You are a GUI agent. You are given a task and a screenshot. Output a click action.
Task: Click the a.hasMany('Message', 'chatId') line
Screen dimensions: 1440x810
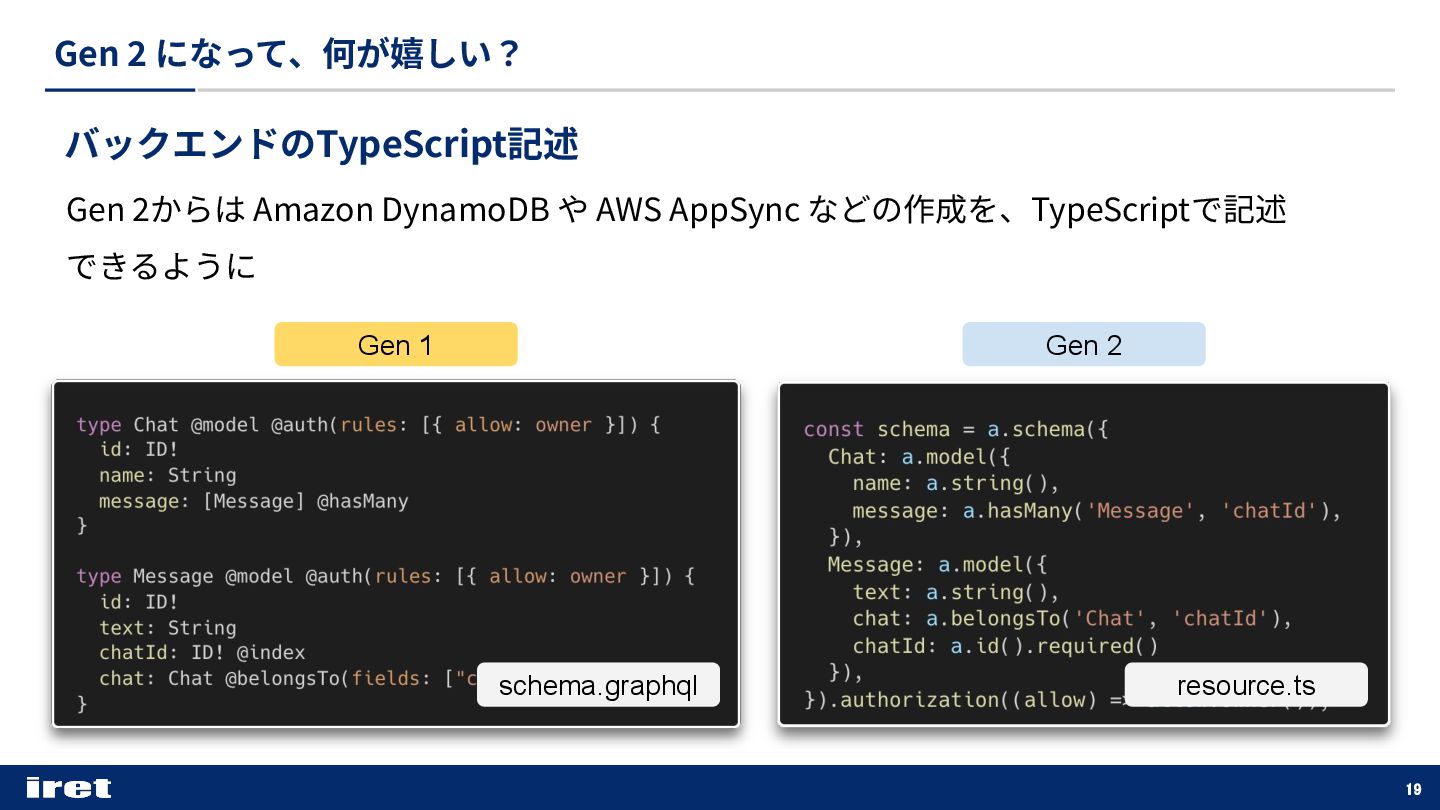point(1097,511)
